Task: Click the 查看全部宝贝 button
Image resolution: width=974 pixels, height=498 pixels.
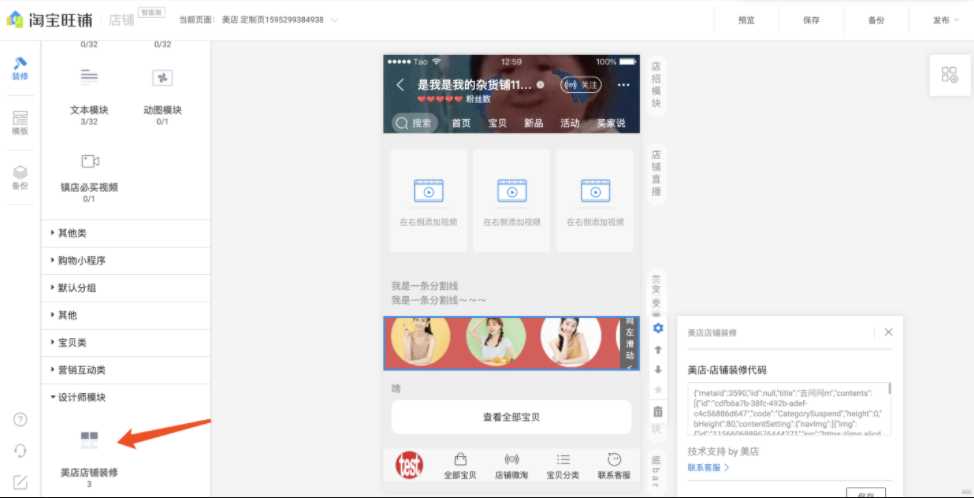Action: tap(511, 417)
